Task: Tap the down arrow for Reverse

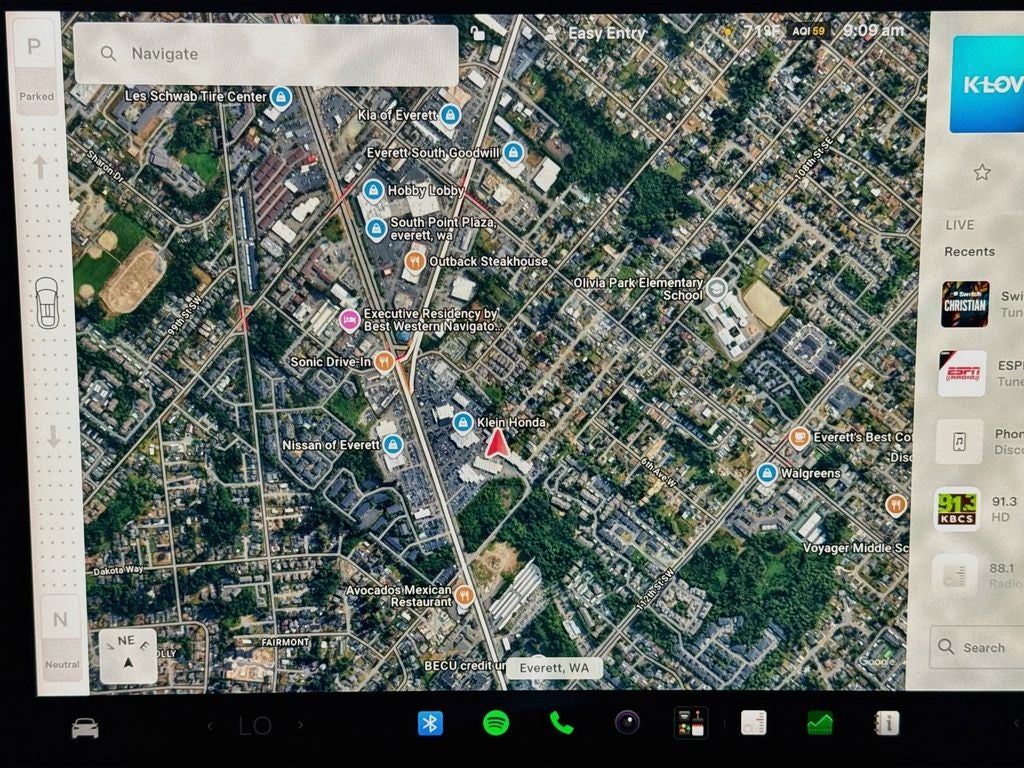Action: click(x=54, y=436)
